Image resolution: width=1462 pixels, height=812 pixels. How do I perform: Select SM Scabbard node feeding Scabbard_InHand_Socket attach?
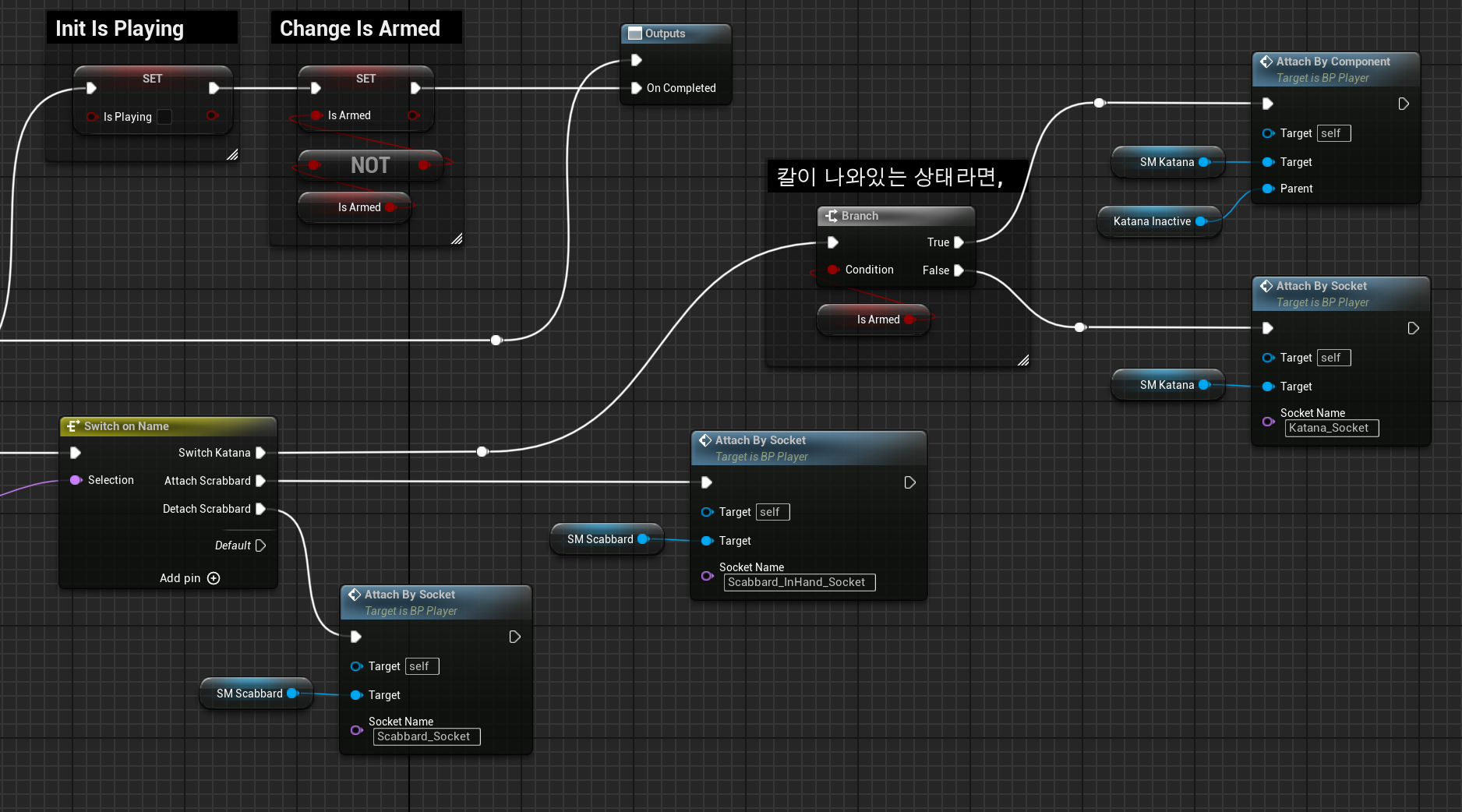(x=606, y=539)
